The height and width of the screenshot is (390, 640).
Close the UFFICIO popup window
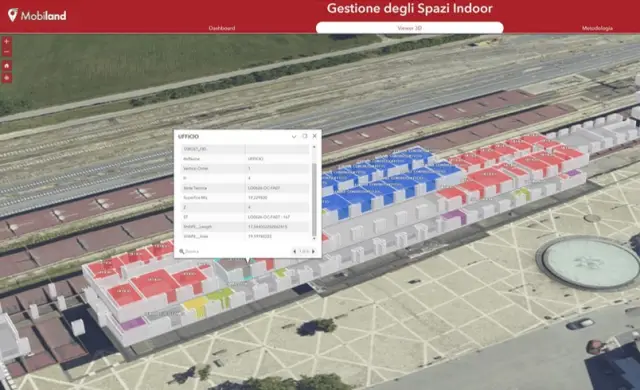(x=314, y=136)
